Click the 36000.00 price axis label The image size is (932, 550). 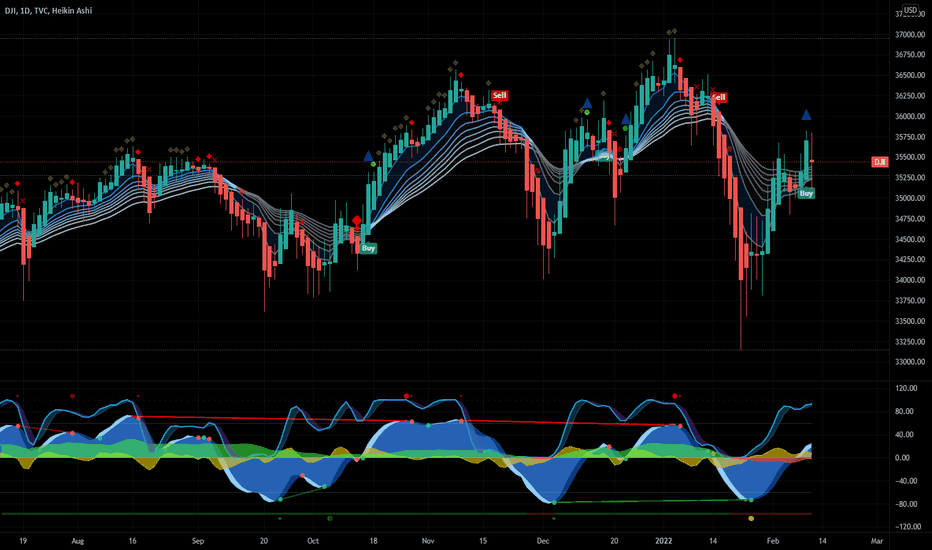point(910,117)
